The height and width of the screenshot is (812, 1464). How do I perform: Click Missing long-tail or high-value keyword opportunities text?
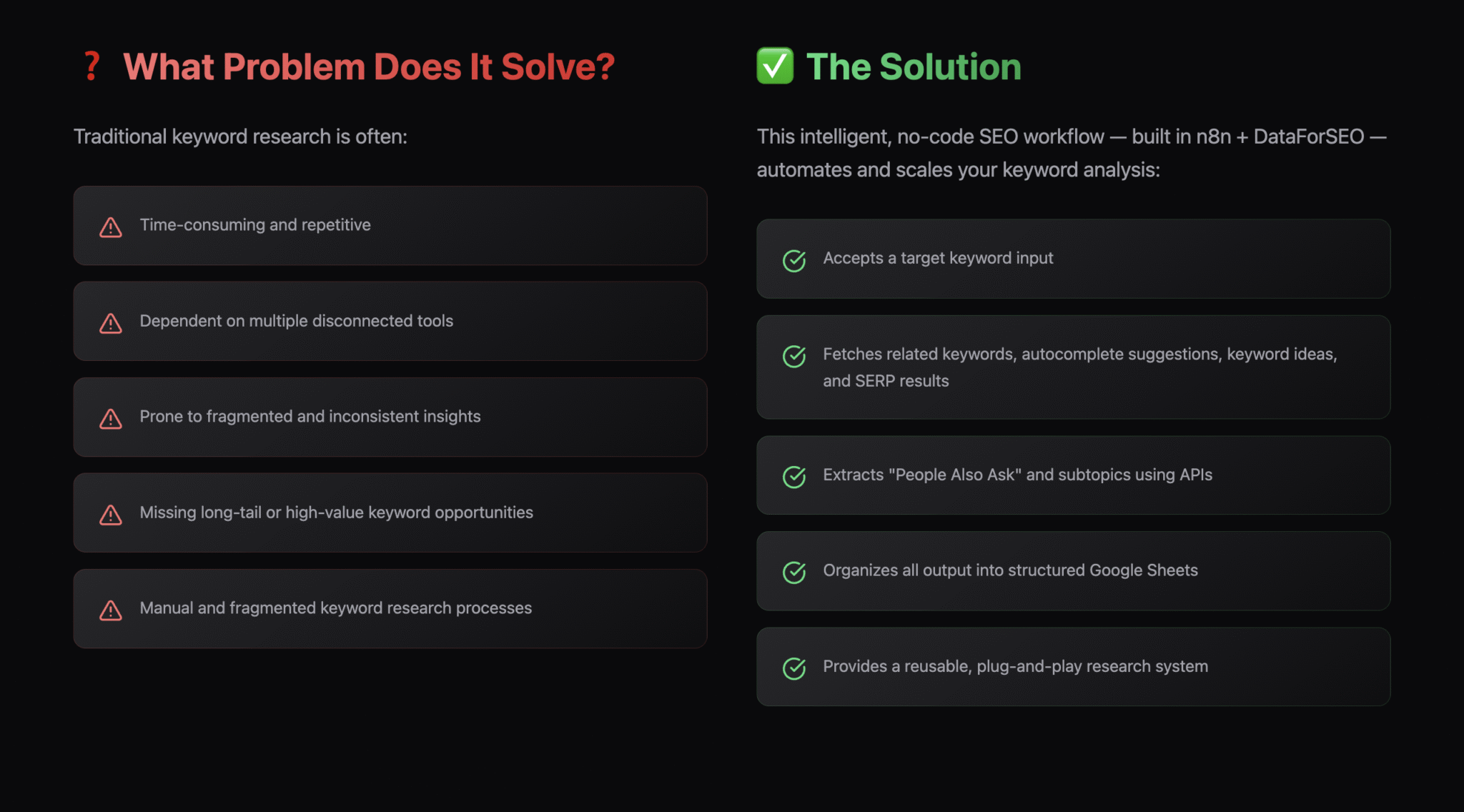tap(336, 513)
